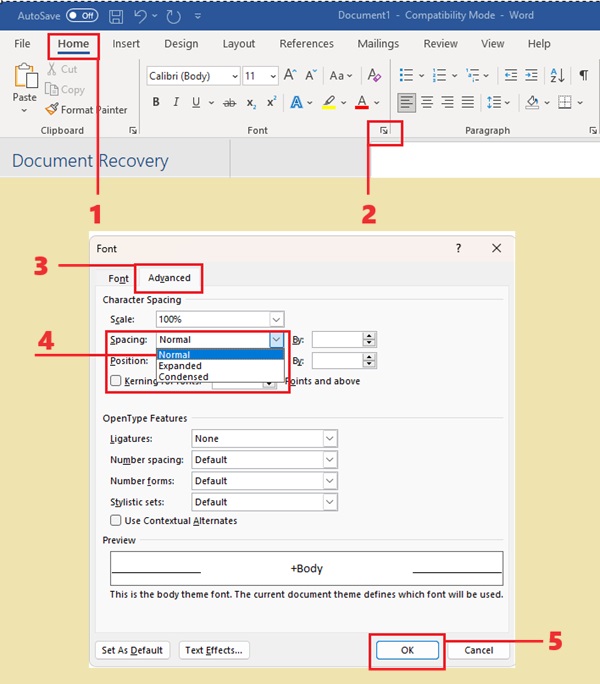Click the Bullets list icon
Image resolution: width=600 pixels, height=684 pixels.
coord(406,75)
